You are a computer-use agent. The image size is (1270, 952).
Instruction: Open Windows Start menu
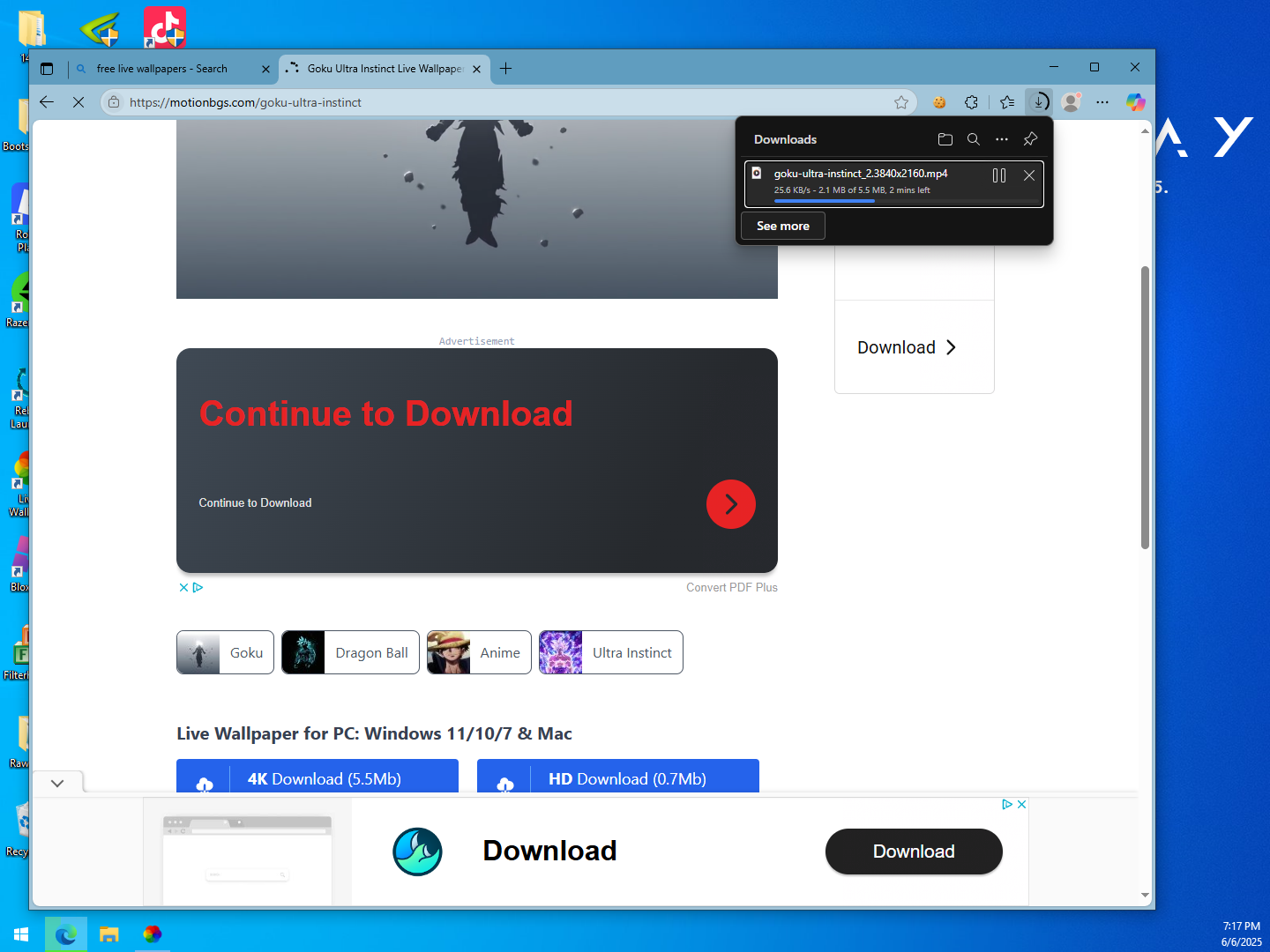[21, 934]
